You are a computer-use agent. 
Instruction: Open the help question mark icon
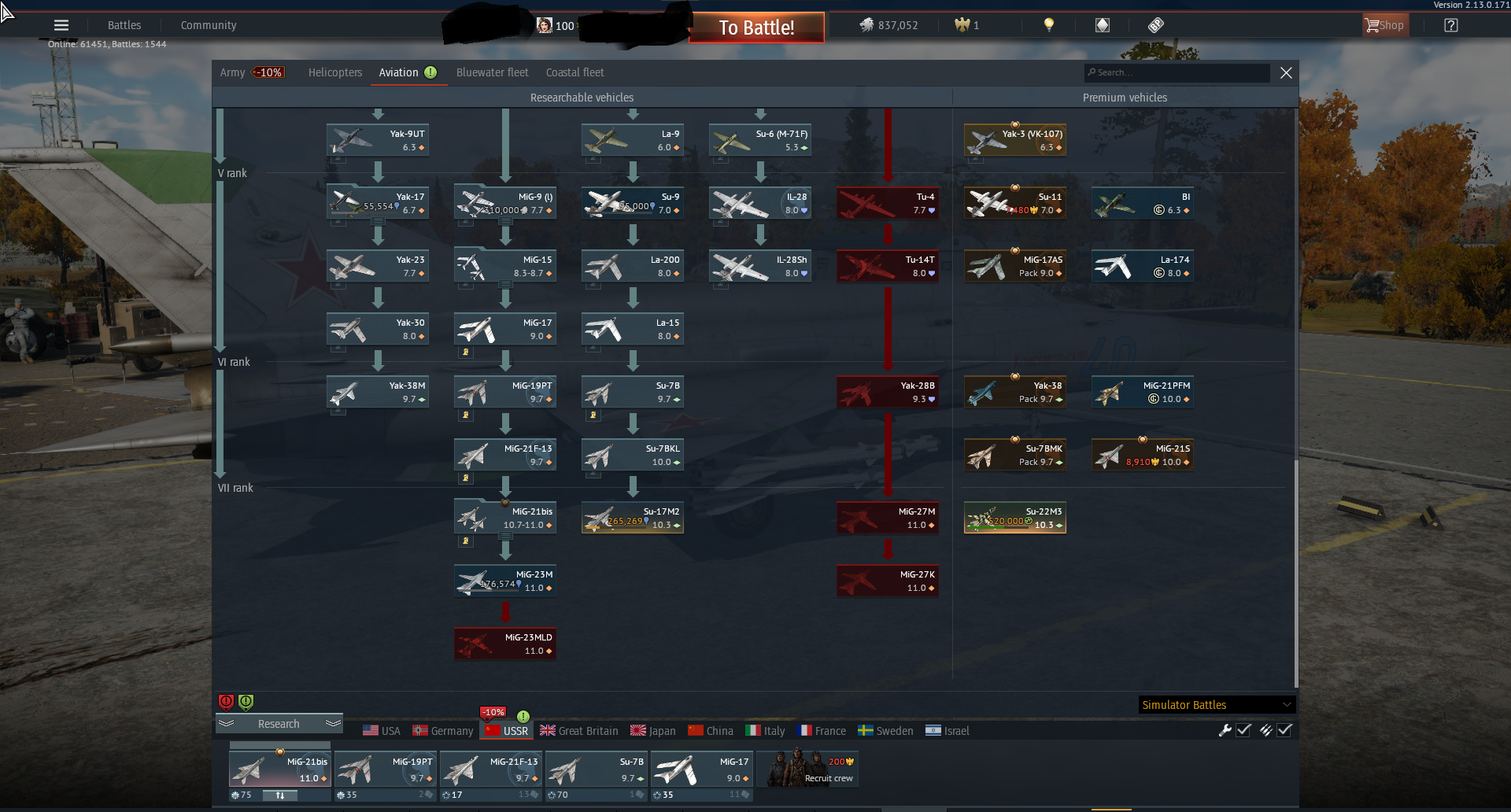[1451, 25]
